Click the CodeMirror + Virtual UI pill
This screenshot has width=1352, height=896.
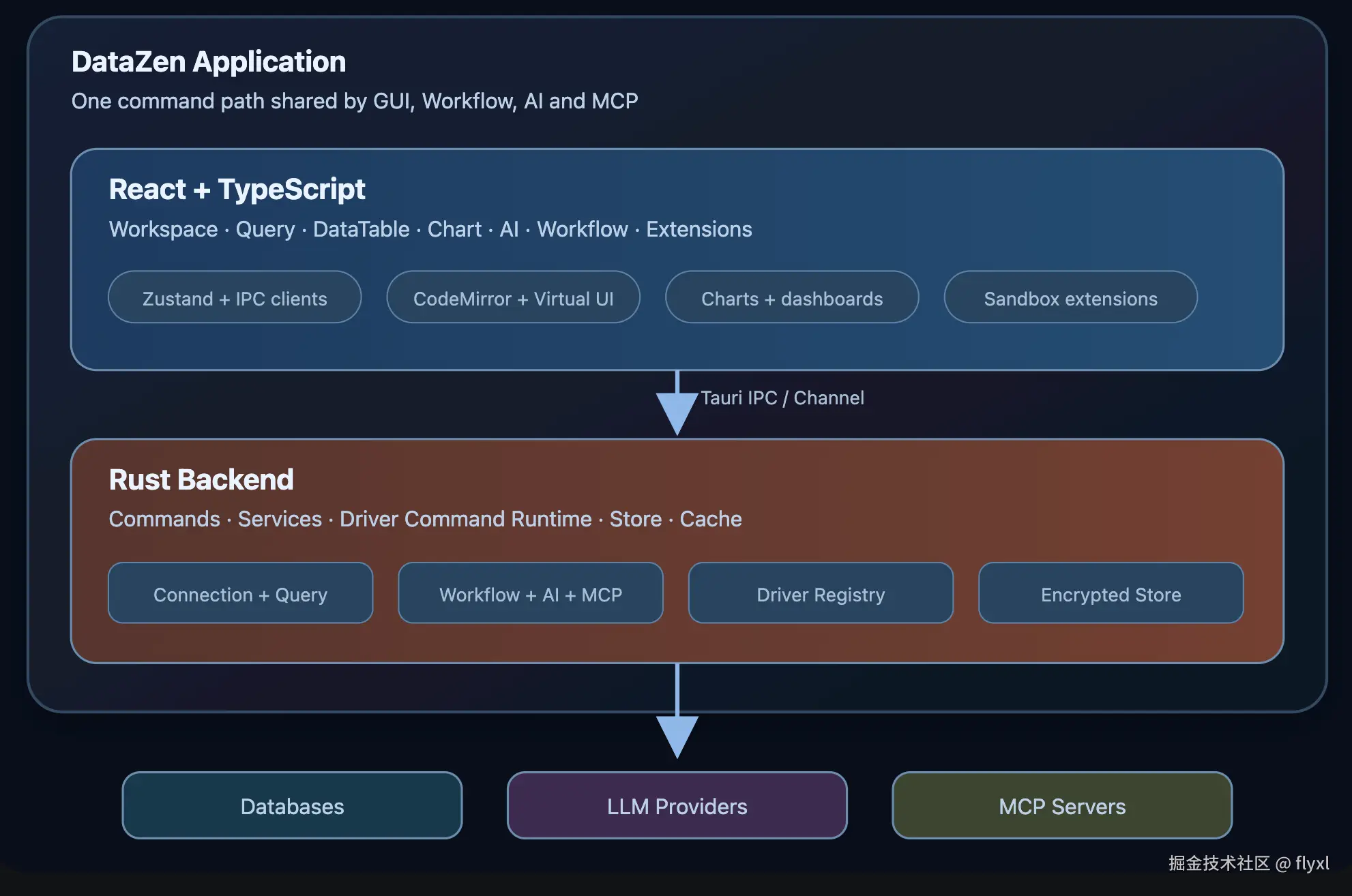(x=513, y=297)
